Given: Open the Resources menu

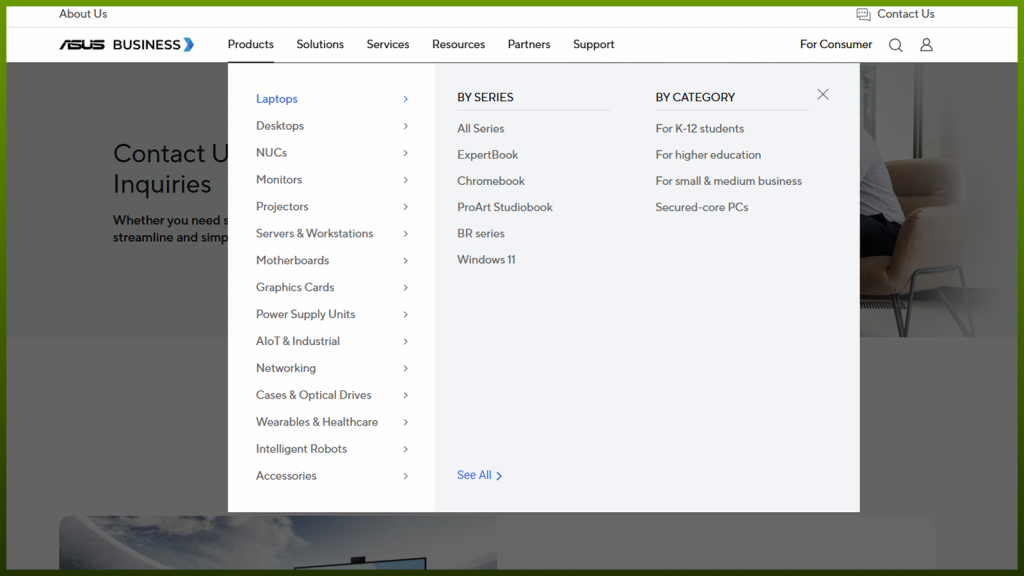Looking at the screenshot, I should point(458,44).
